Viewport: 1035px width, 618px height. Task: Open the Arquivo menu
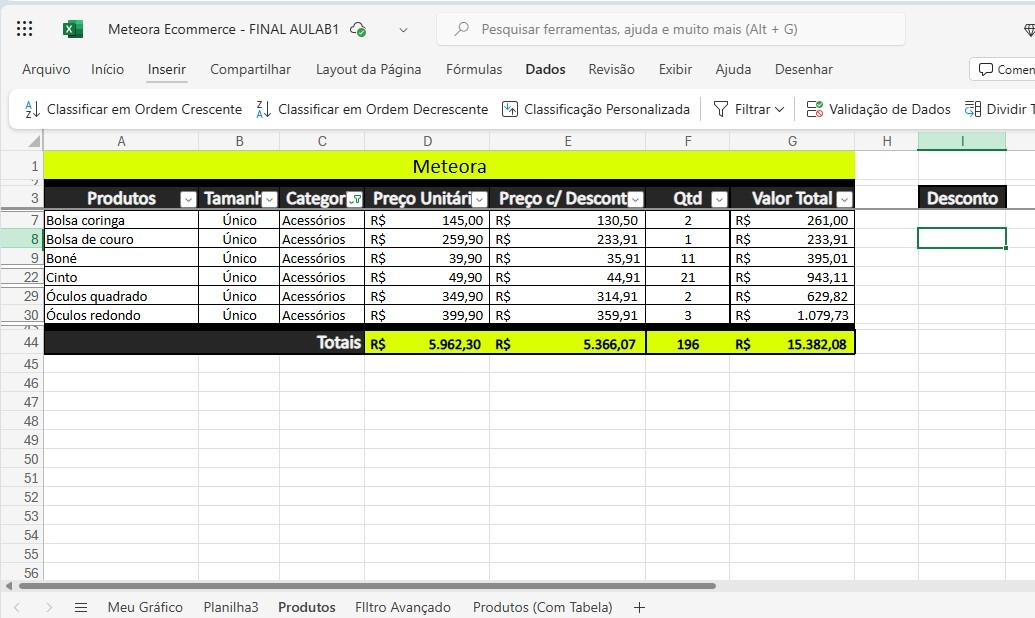tap(46, 69)
